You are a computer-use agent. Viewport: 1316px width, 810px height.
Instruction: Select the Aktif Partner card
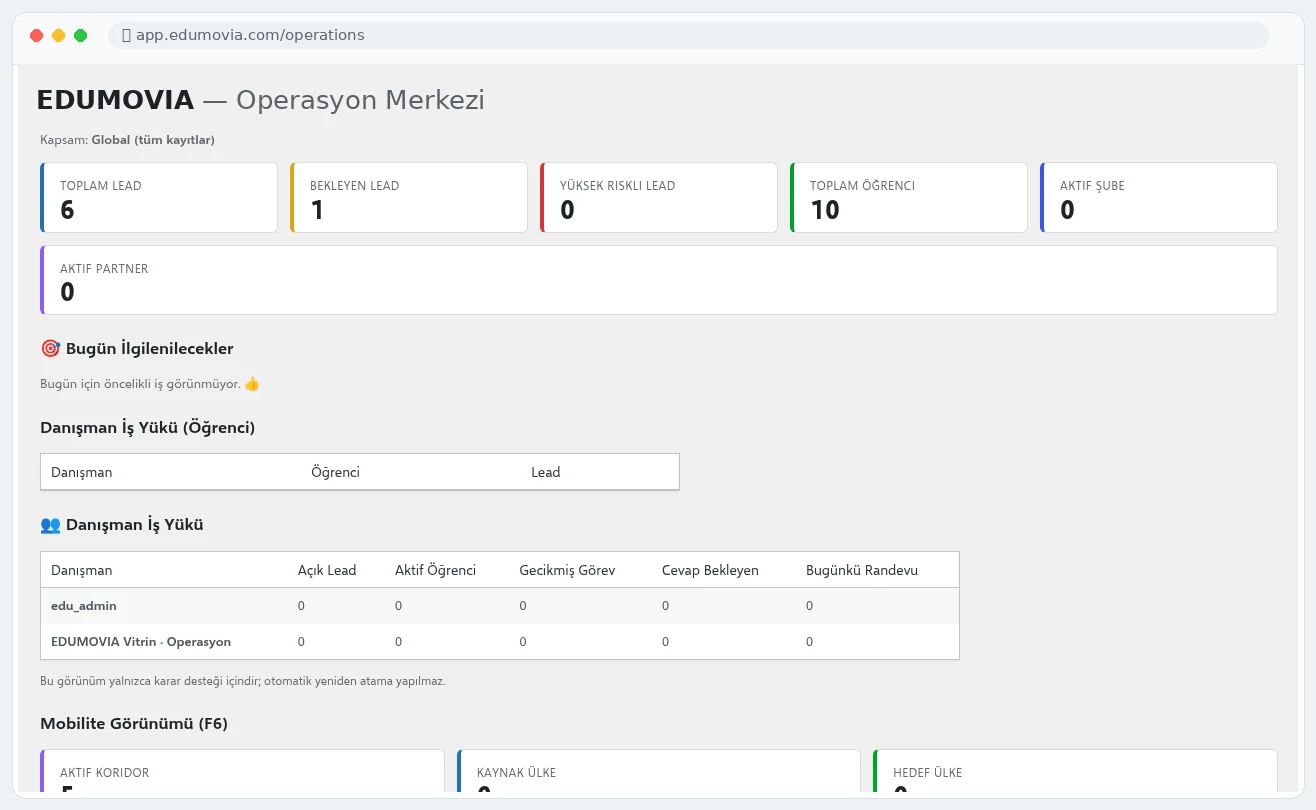[x=659, y=280]
